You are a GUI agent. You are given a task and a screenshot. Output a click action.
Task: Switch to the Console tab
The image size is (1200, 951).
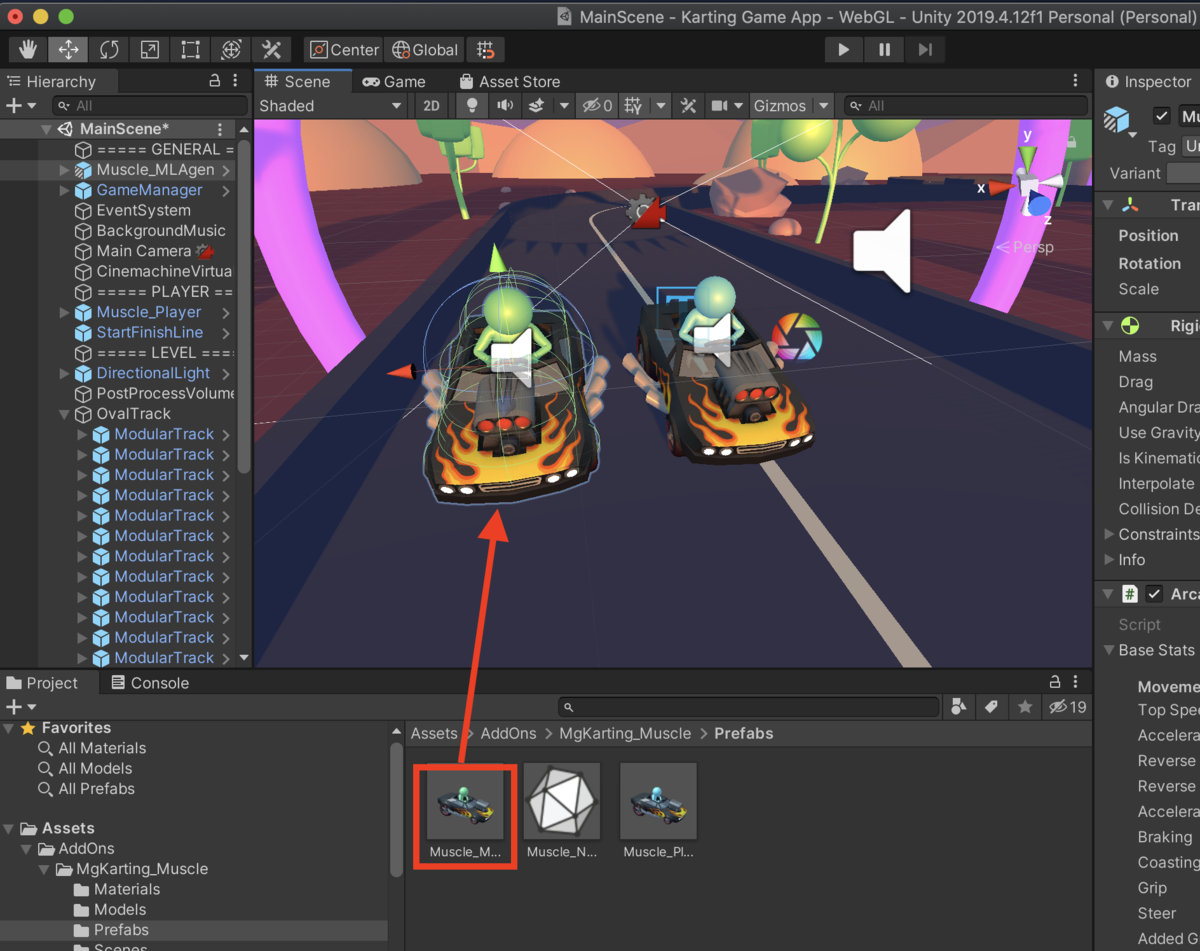click(x=149, y=683)
